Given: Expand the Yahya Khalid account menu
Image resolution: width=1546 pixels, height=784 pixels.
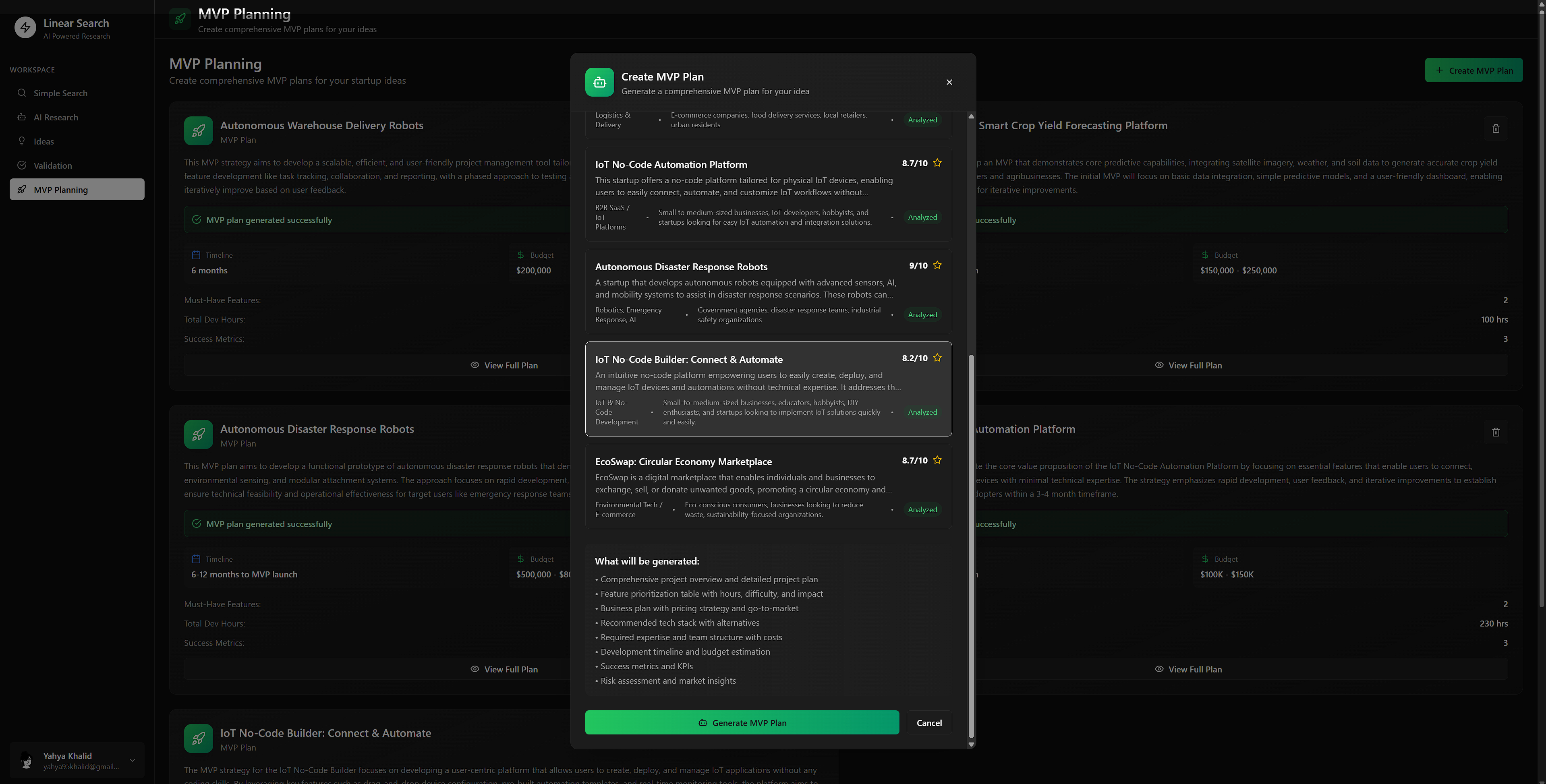Looking at the screenshot, I should point(132,760).
